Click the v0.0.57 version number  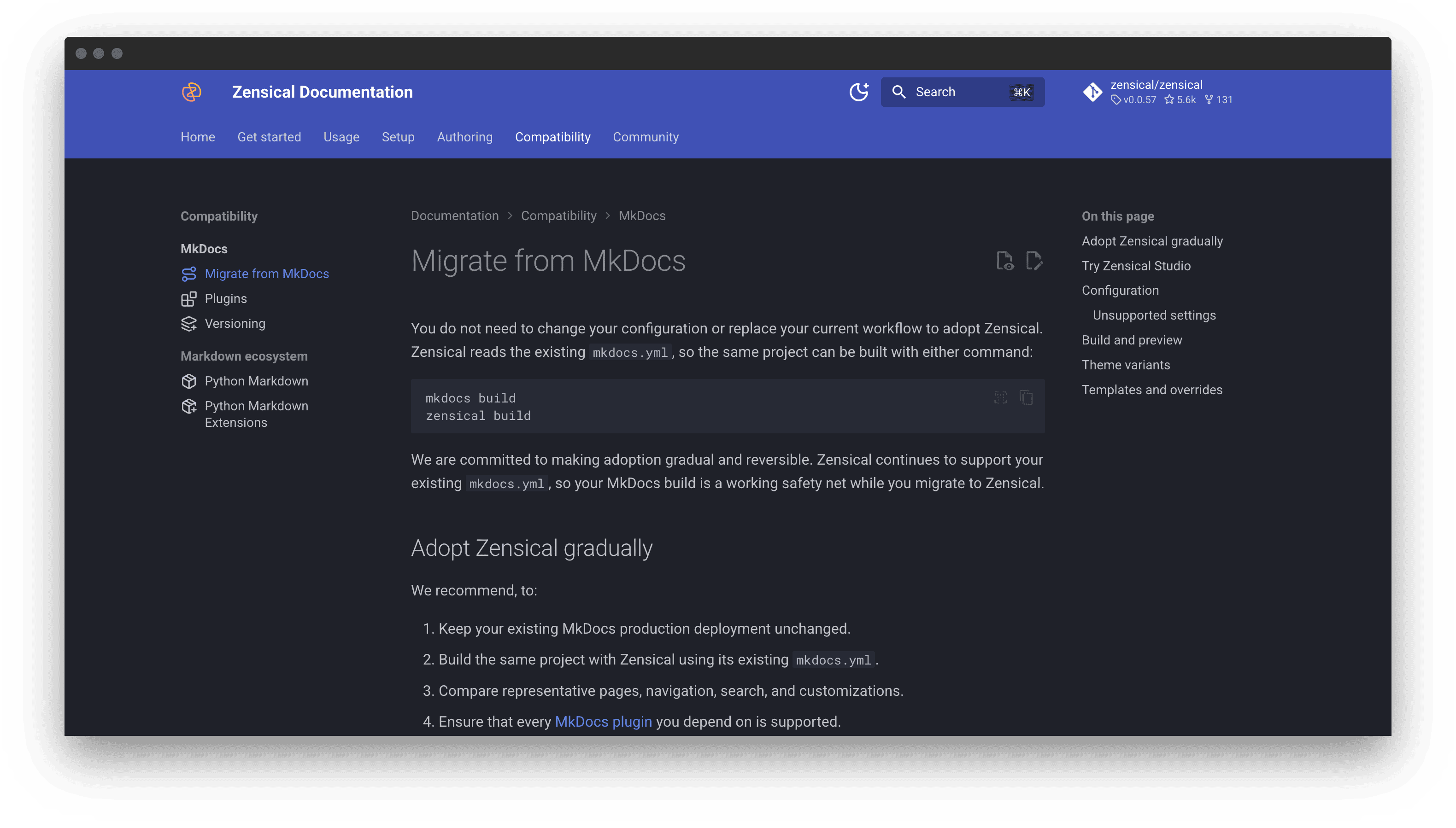click(x=1139, y=100)
